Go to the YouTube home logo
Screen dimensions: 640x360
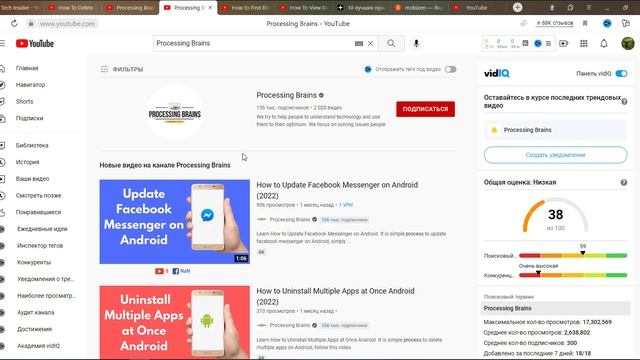pos(35,43)
